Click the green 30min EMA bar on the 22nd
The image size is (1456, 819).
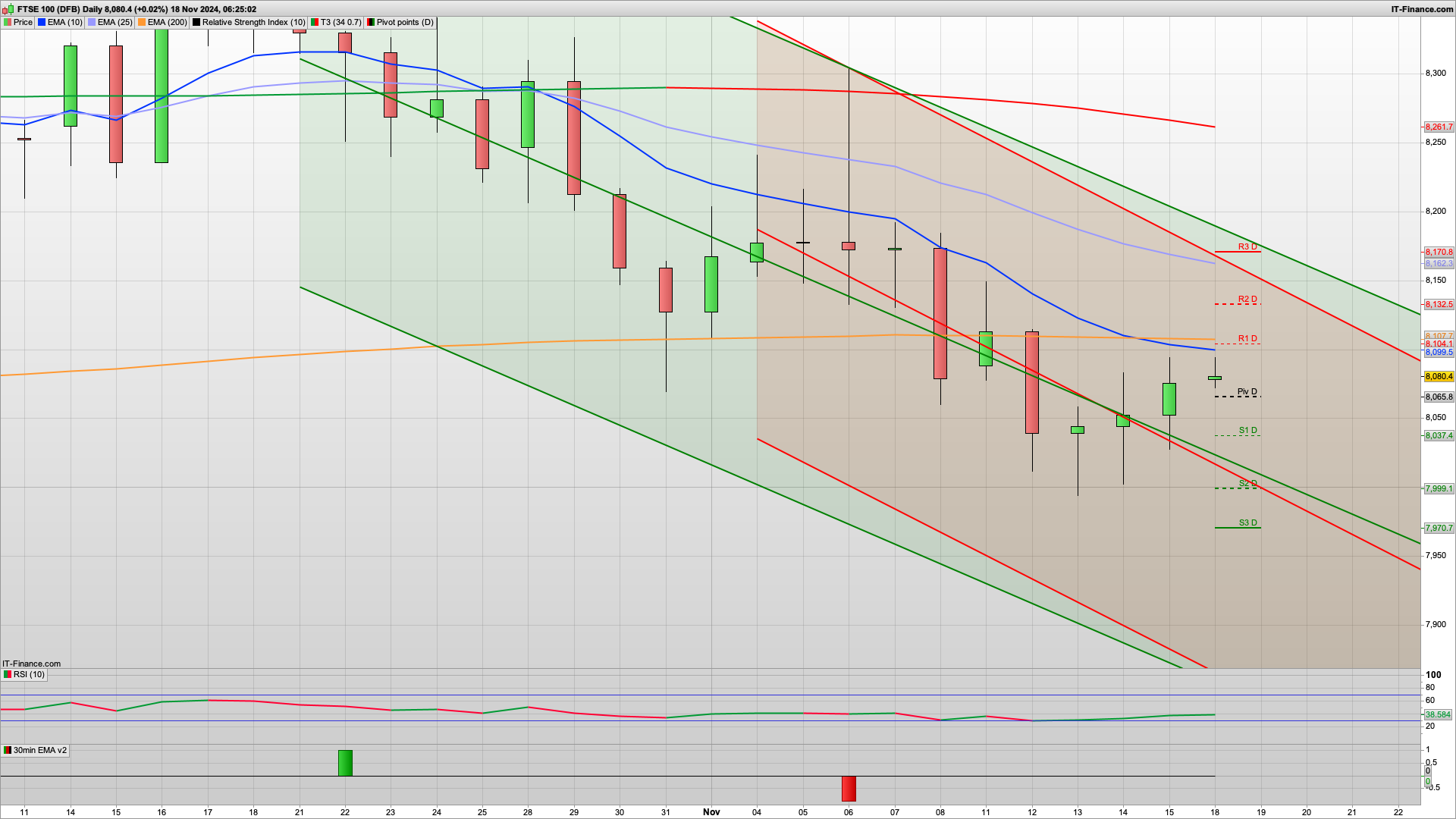pos(345,763)
